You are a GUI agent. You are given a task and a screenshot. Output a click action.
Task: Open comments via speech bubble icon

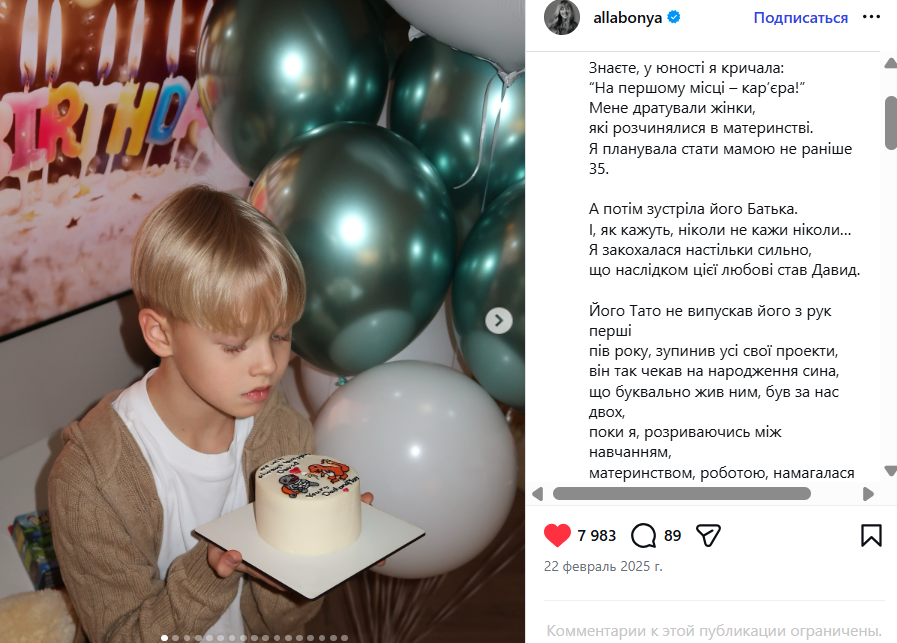pyautogui.click(x=643, y=536)
